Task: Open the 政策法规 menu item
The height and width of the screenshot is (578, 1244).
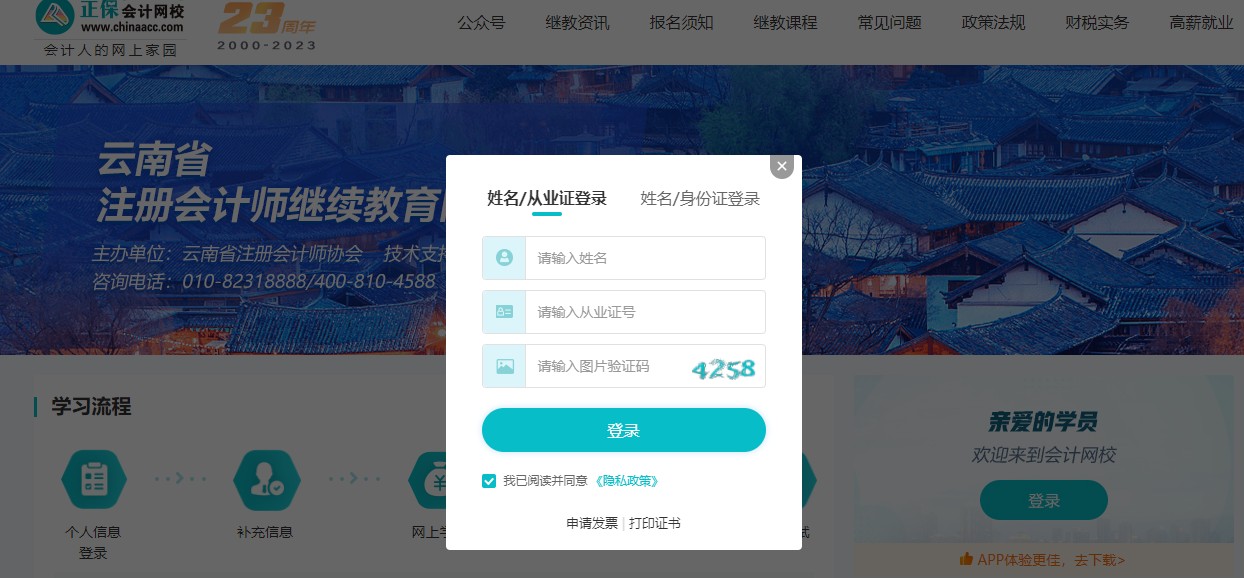Action: tap(994, 23)
